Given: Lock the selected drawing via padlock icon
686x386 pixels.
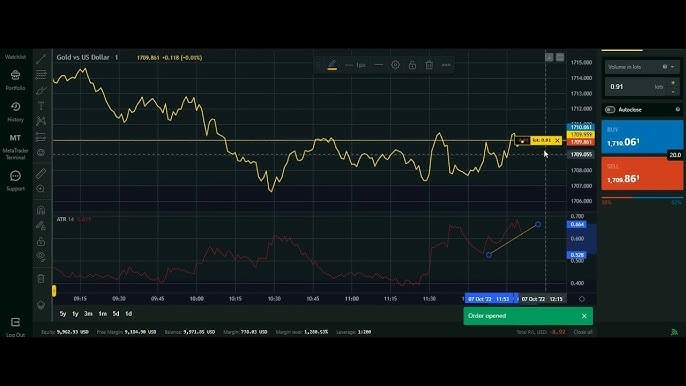Looking at the screenshot, I should 412,65.
